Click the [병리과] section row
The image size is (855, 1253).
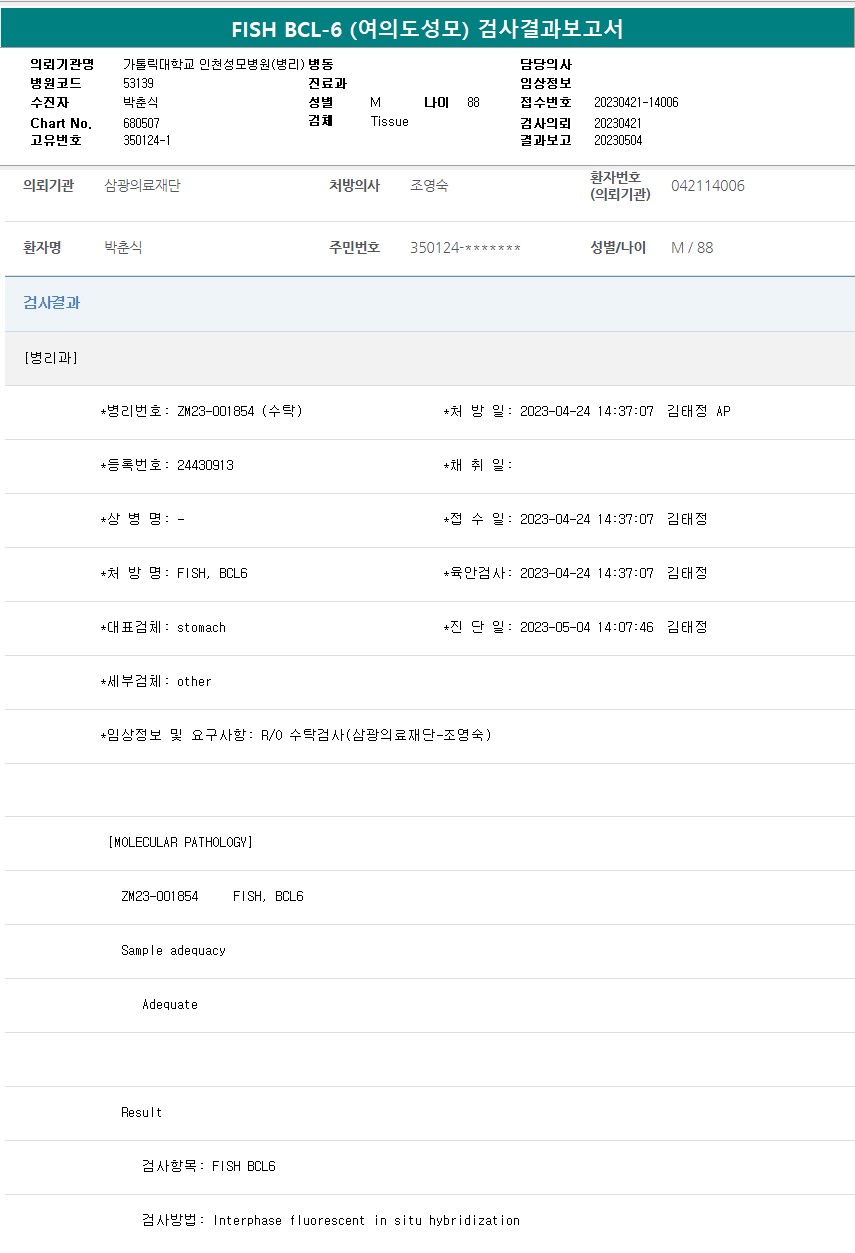[x=50, y=358]
